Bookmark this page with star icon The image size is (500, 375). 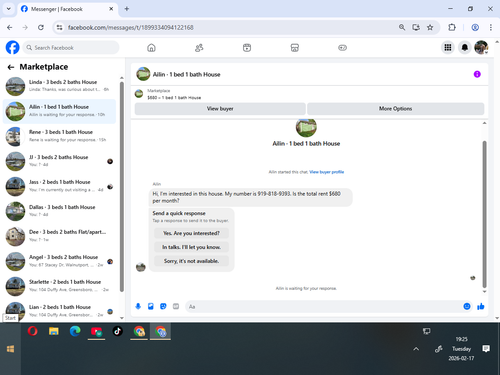[430, 27]
